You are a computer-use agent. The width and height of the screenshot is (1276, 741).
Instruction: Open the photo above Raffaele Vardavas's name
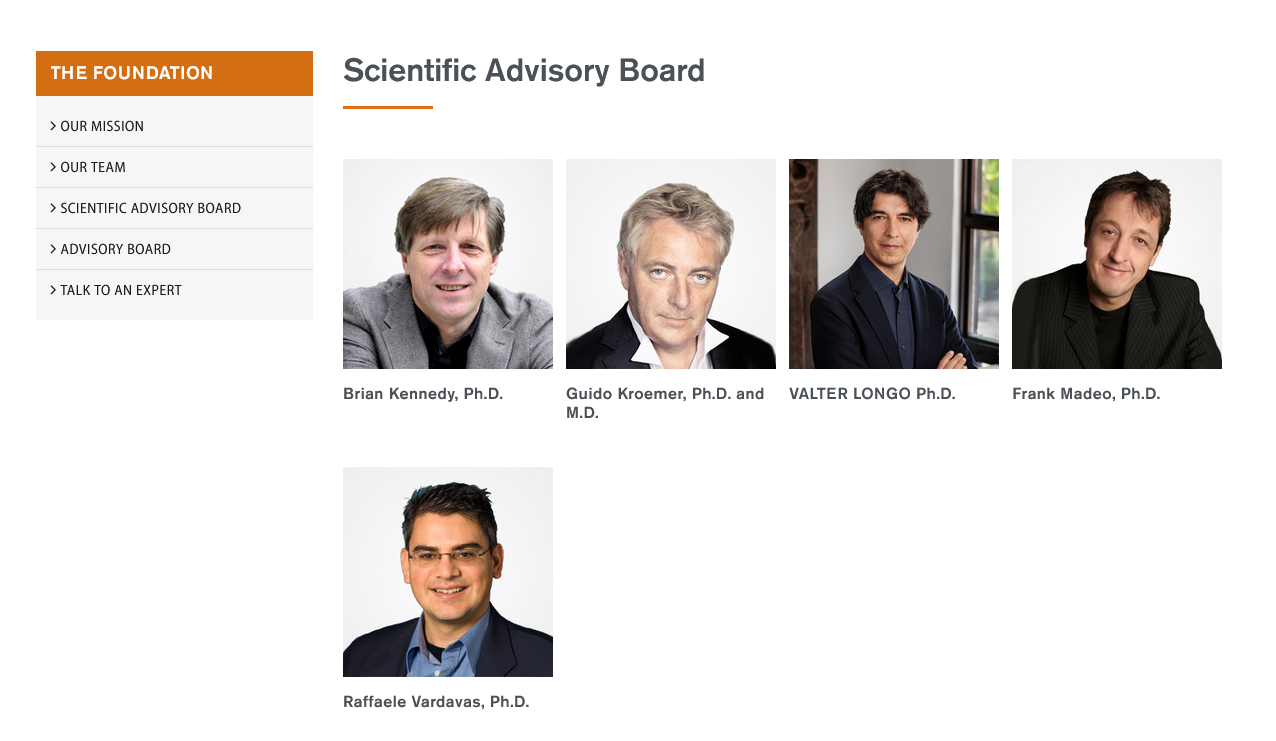point(448,572)
